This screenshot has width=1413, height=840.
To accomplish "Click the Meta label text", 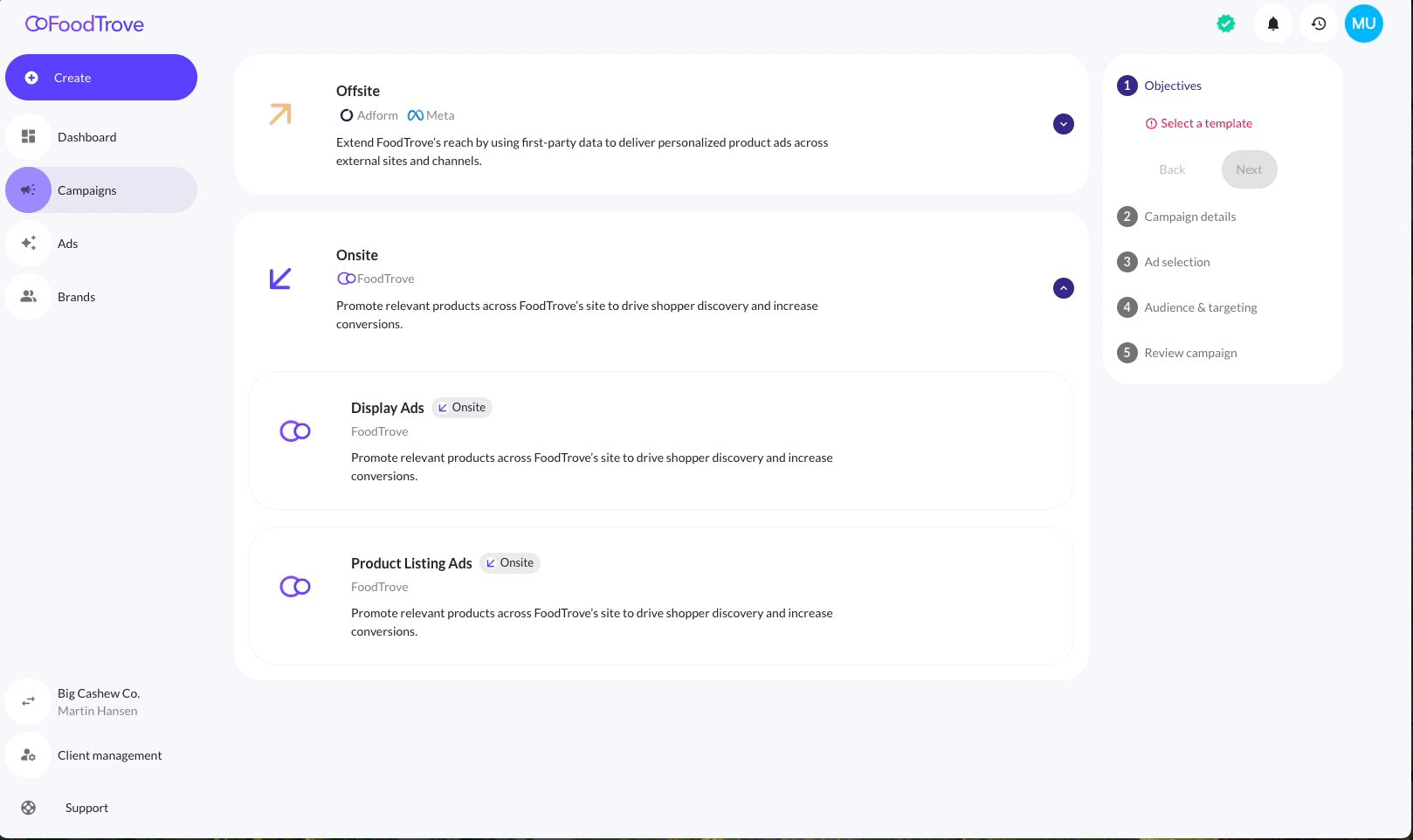I will (x=440, y=115).
